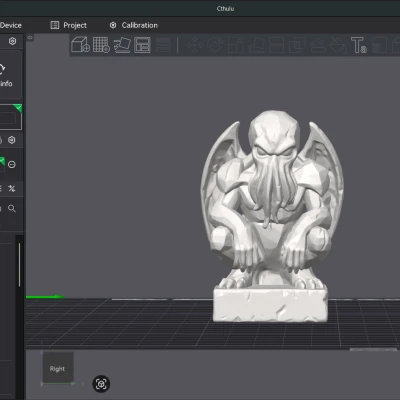Open the Variable layer height tool
The width and height of the screenshot is (400, 400).
coord(163,45)
